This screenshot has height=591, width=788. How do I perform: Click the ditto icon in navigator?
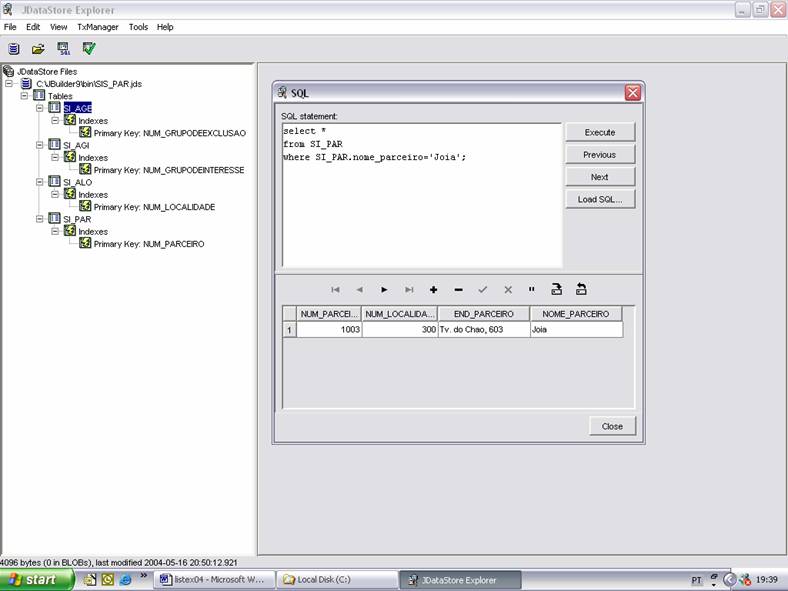[x=532, y=289]
